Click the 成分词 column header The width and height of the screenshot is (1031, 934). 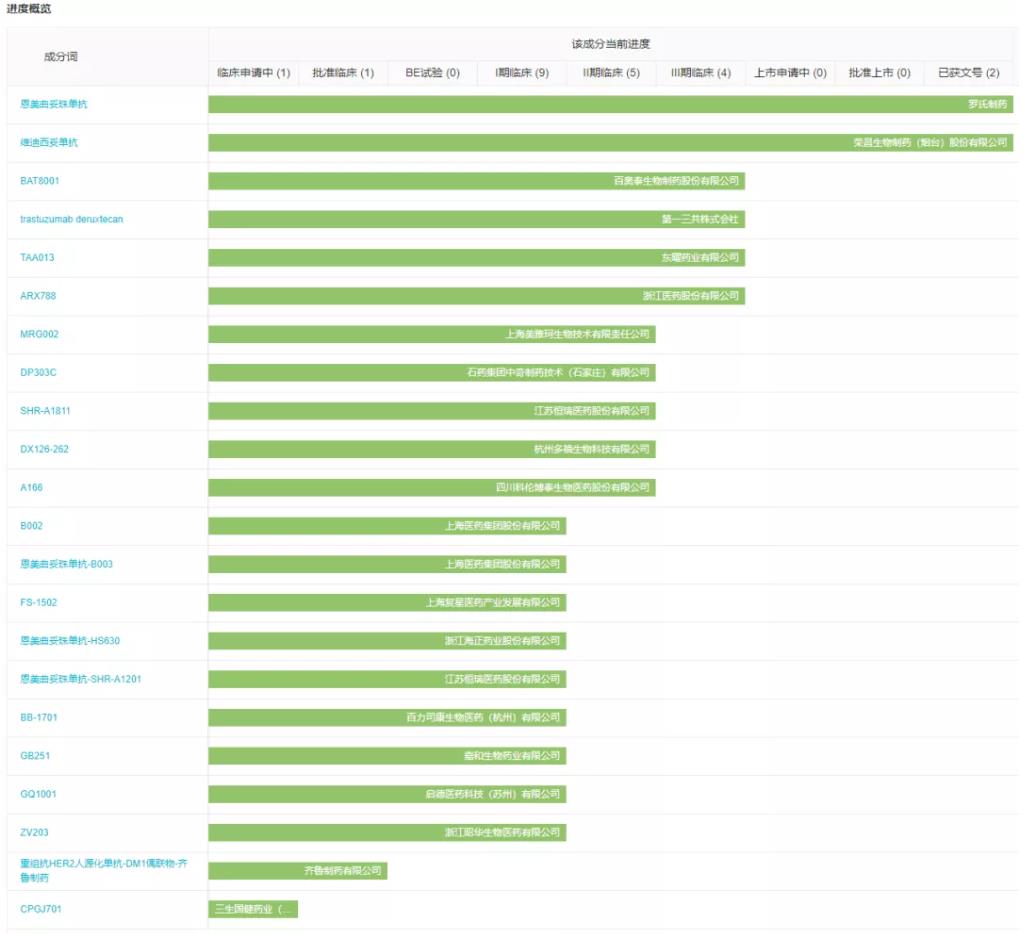61,57
